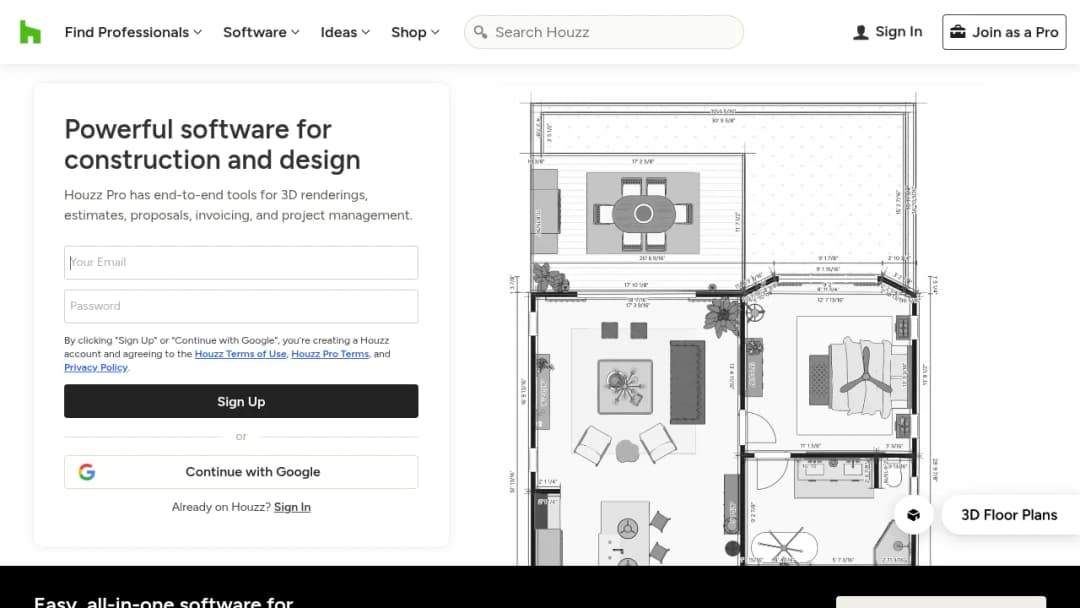Click the black Sign Up button
Image resolution: width=1080 pixels, height=608 pixels.
[x=241, y=401]
